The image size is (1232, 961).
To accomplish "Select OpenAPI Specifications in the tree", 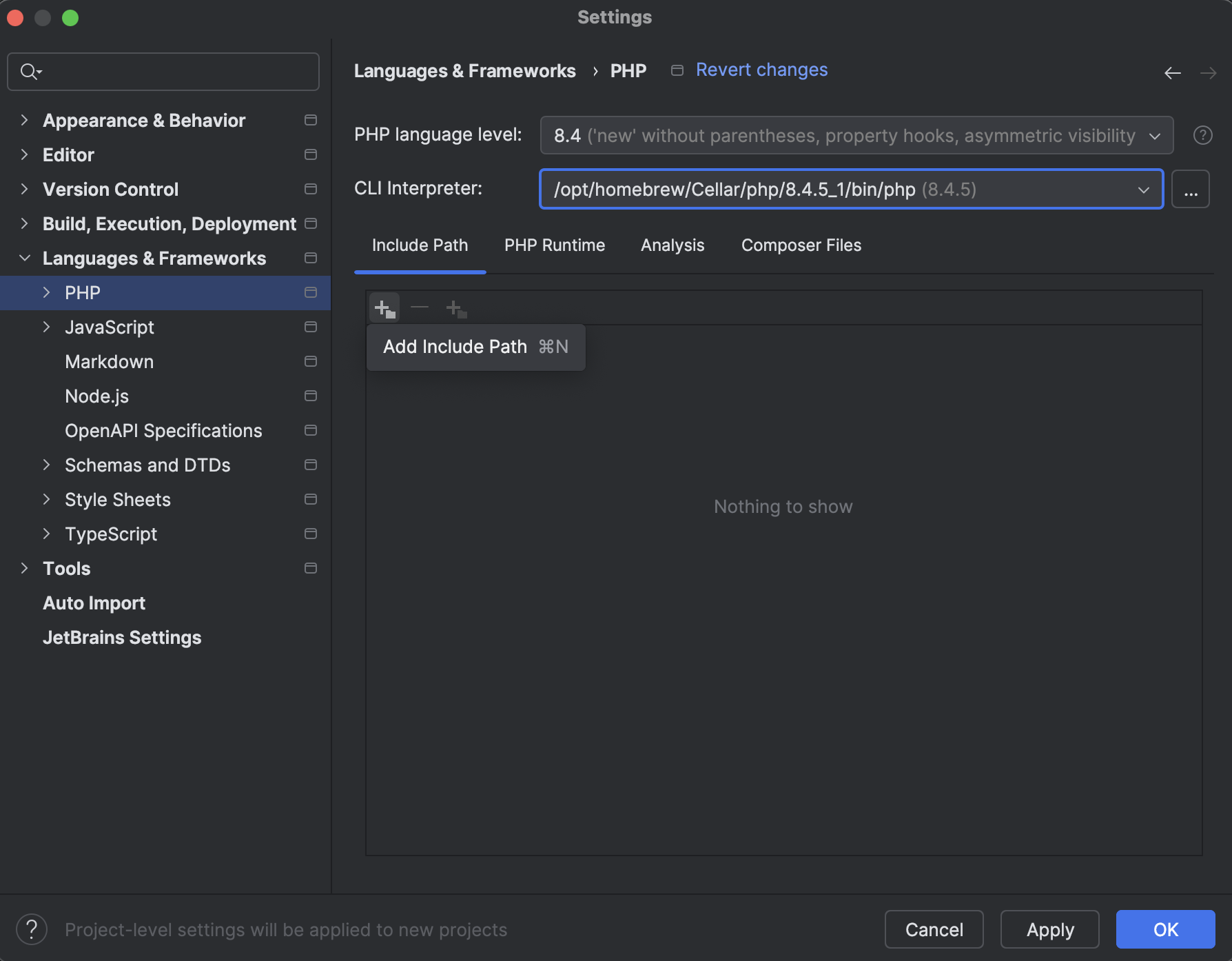I will (x=163, y=431).
